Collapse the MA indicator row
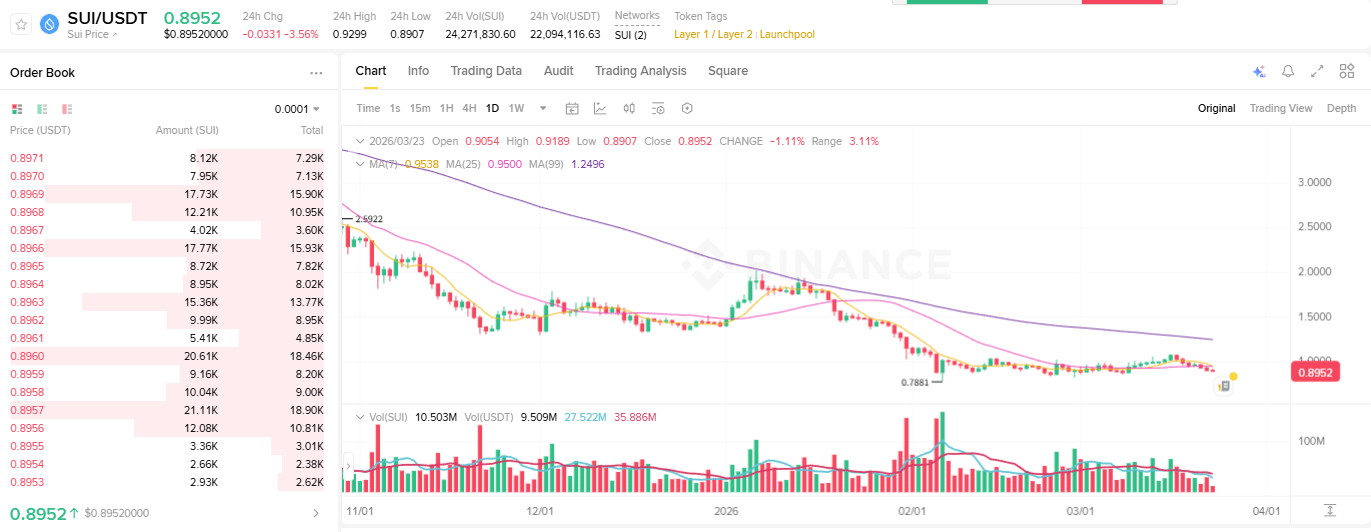 tap(362, 164)
